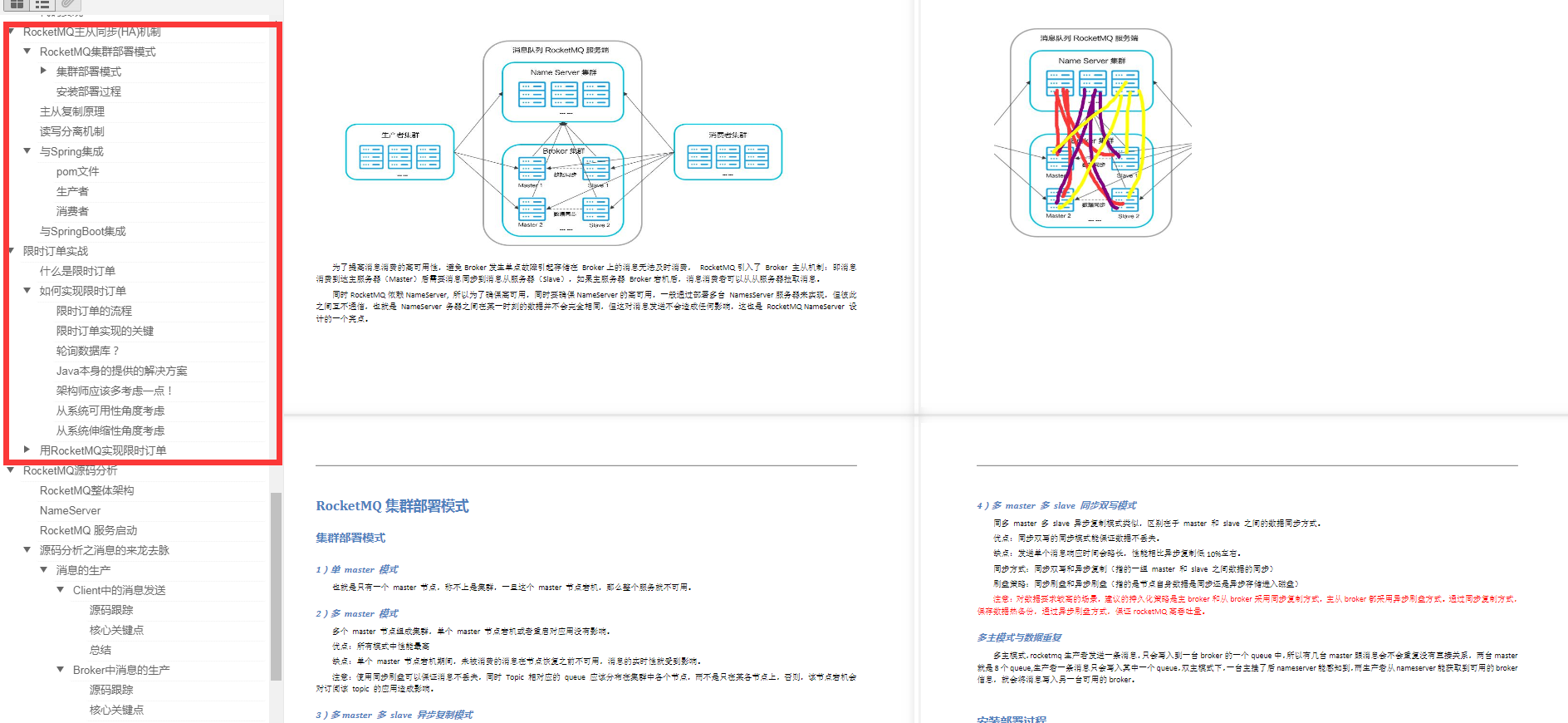The height and width of the screenshot is (723, 1568).
Task: Open 源码跟踪 under Broker中消息的生产
Action: [111, 690]
